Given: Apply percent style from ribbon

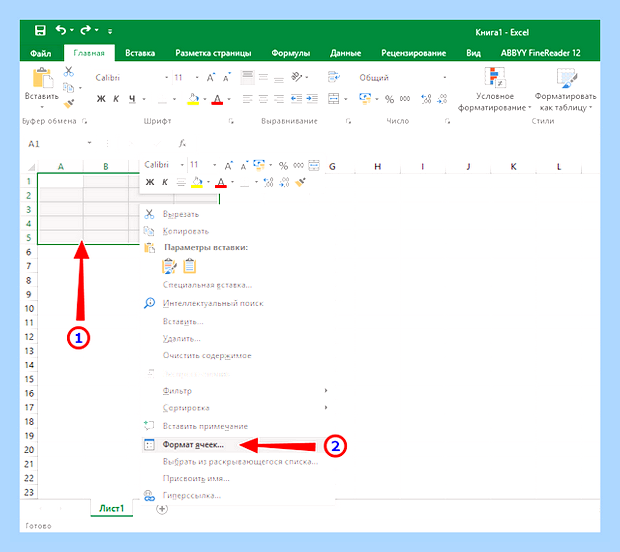Looking at the screenshot, I should point(389,99).
